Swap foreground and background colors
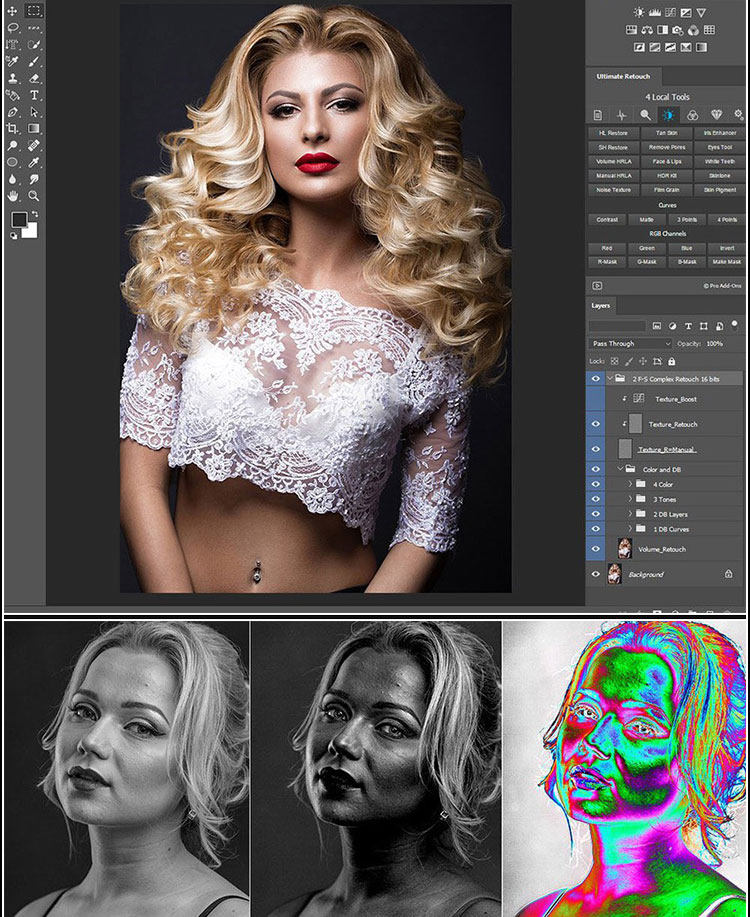 pyautogui.click(x=35, y=215)
